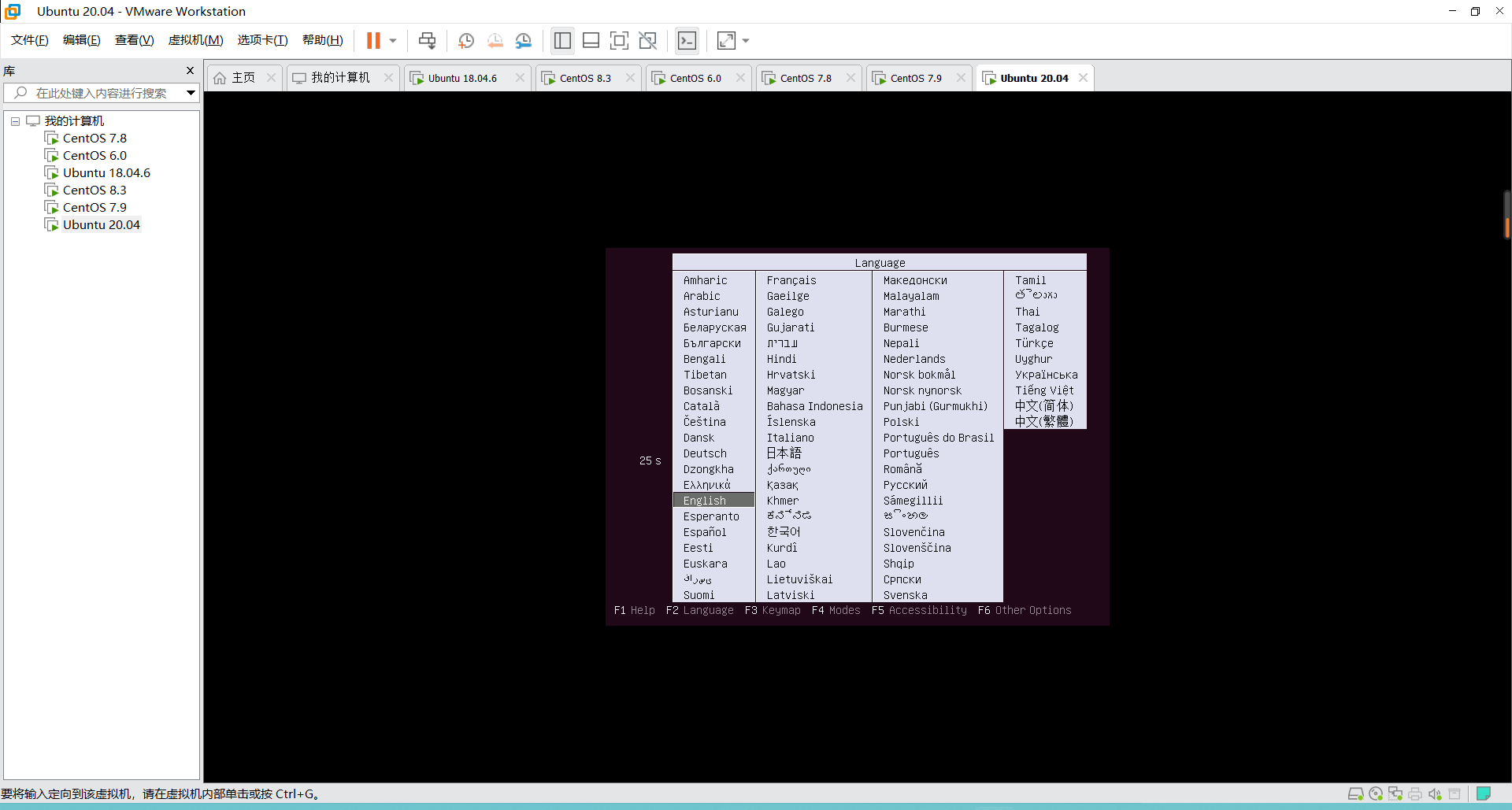Select Ubuntu 20.04 in the library tree
The image size is (1512, 810).
click(x=102, y=225)
